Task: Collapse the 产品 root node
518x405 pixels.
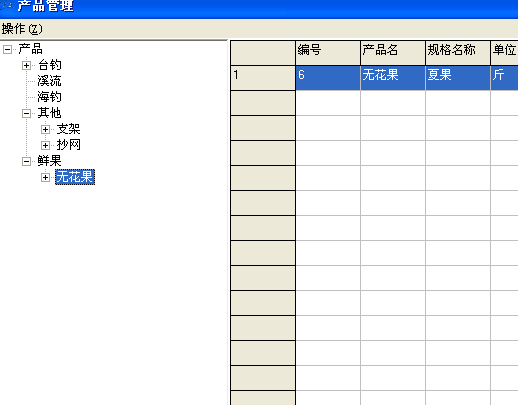Action: click(x=7, y=50)
